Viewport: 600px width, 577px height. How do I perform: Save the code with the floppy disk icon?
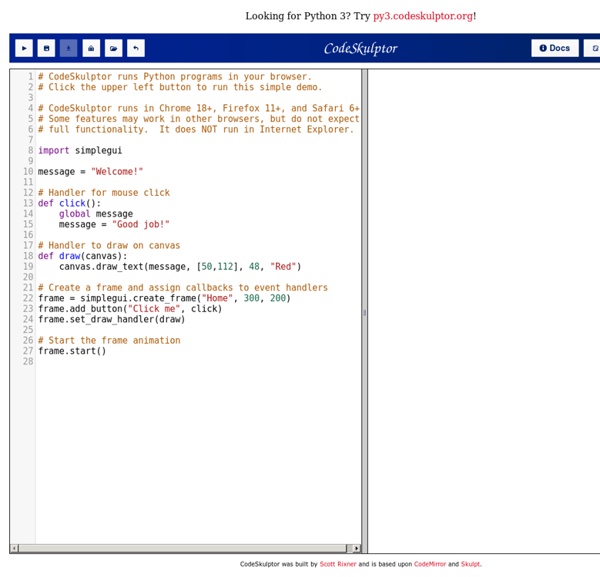click(x=46, y=48)
